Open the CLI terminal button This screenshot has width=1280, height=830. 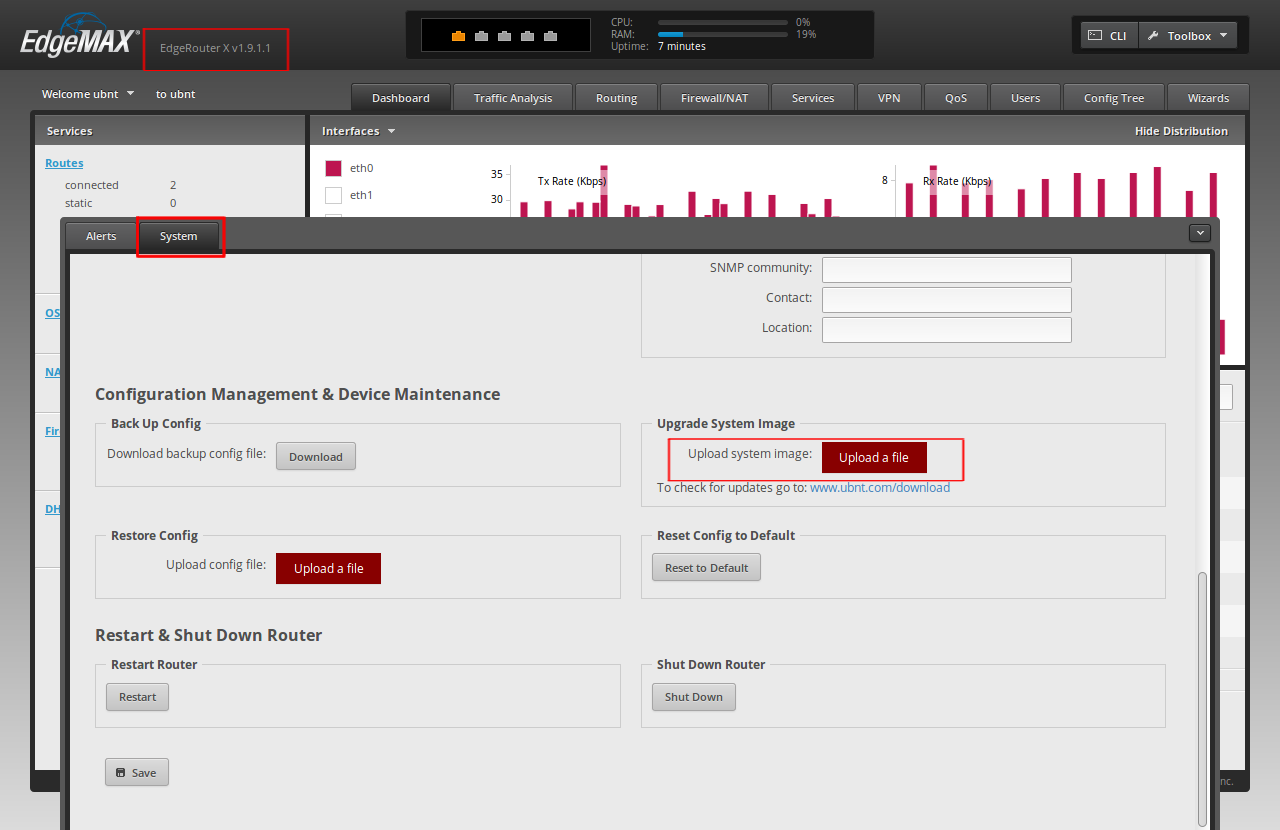[x=1108, y=36]
